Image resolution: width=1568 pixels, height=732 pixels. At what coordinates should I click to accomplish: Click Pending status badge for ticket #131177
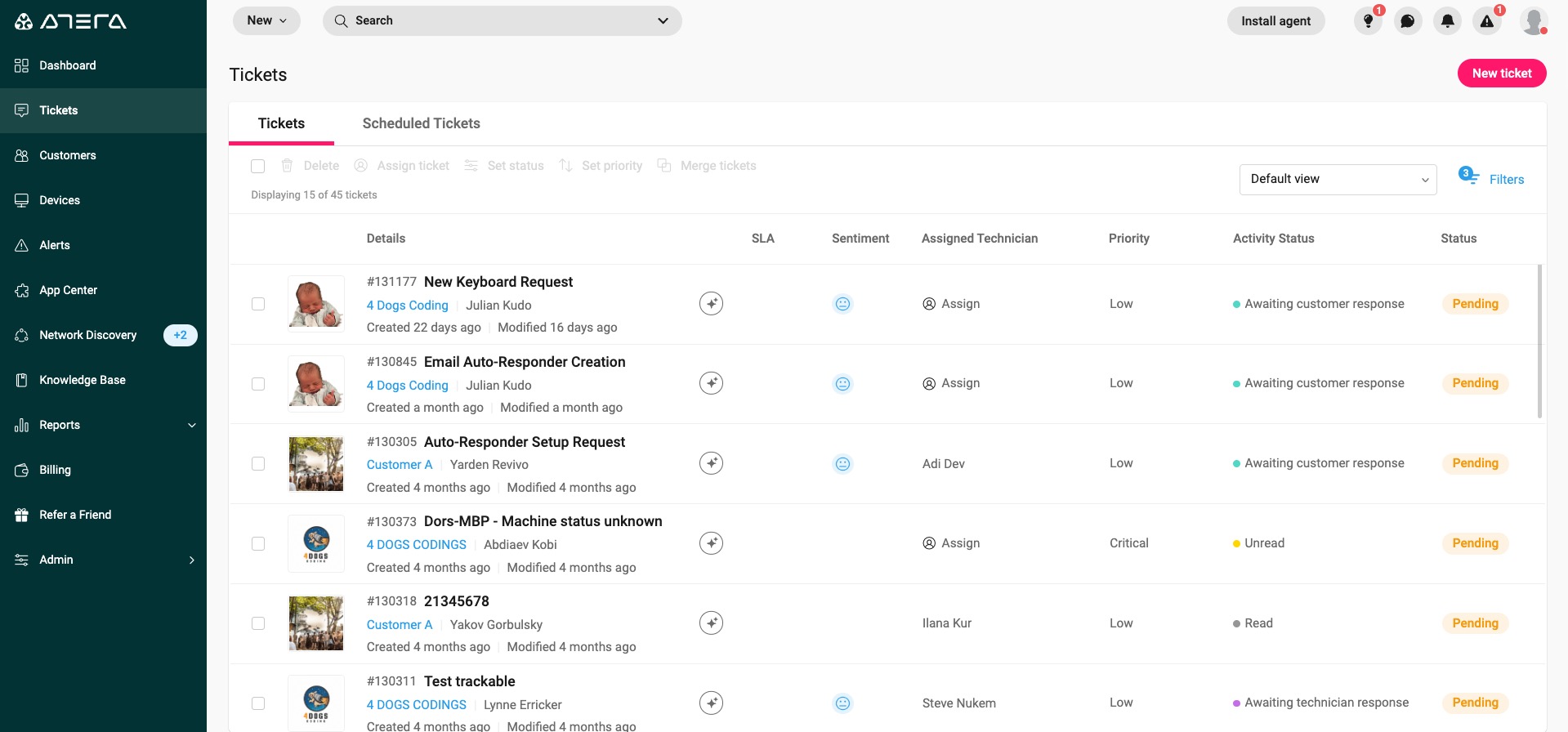1475,304
